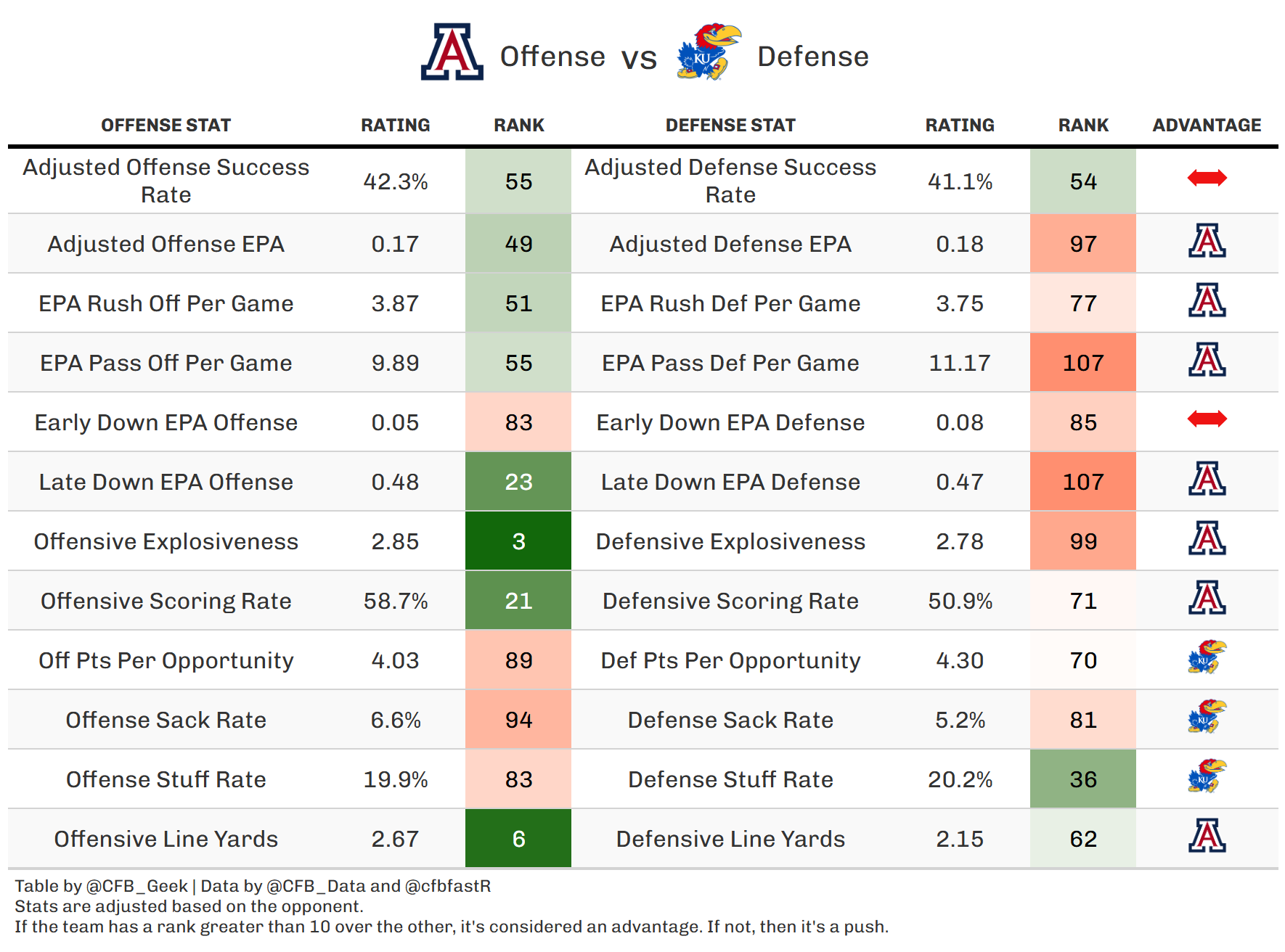
Task: Click the ADVANTAGE column header
Action: [x=1207, y=126]
